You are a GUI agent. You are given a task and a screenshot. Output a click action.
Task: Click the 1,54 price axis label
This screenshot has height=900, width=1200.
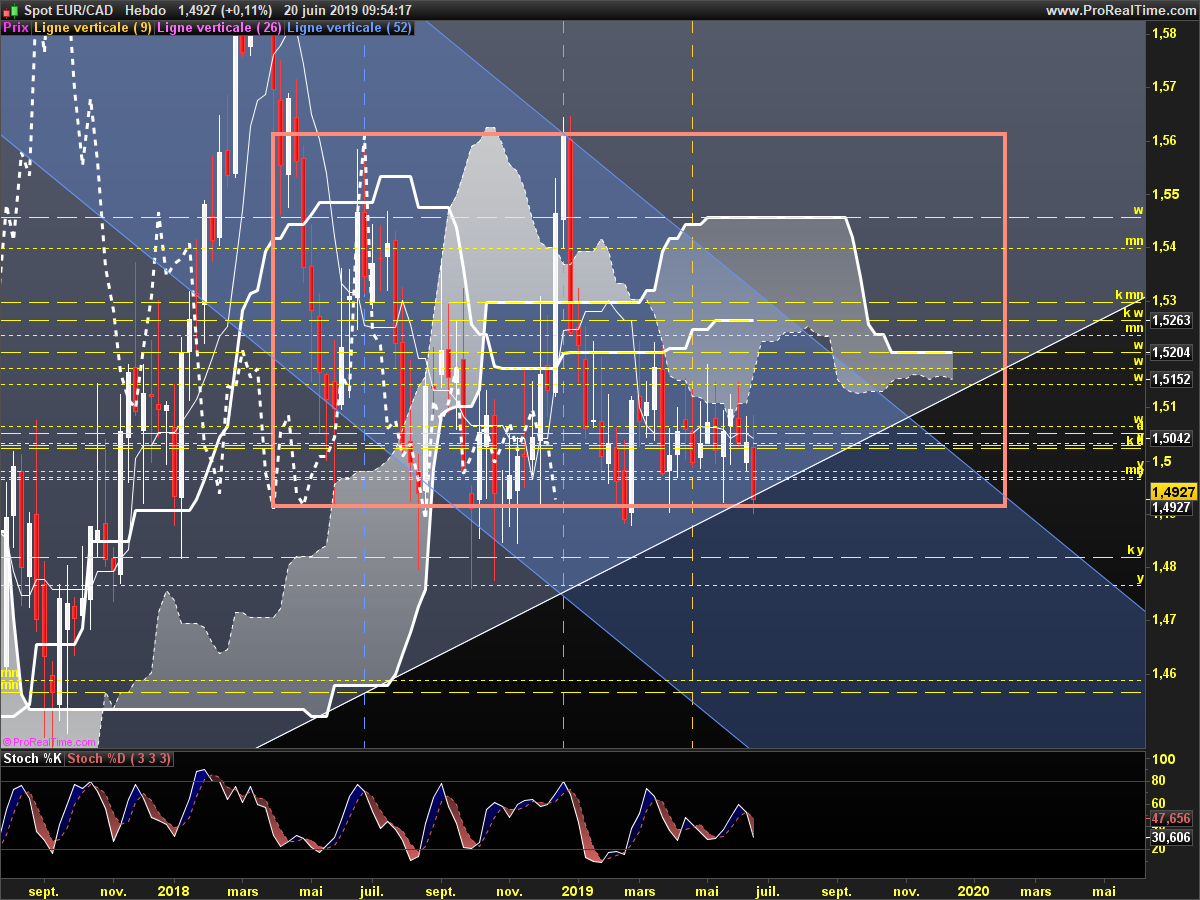click(1163, 247)
